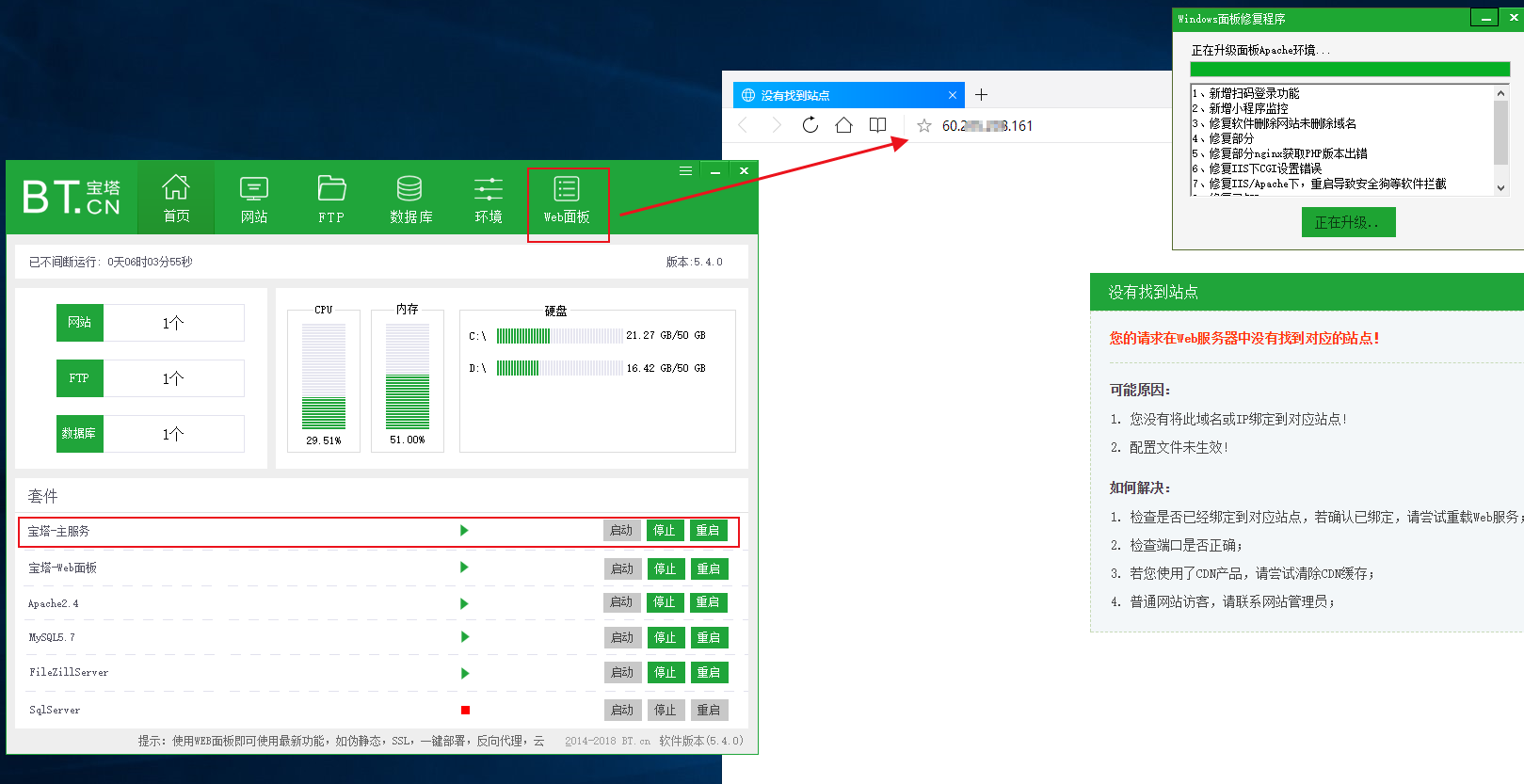Click the green running indicator for Apache2.4

coord(464,603)
